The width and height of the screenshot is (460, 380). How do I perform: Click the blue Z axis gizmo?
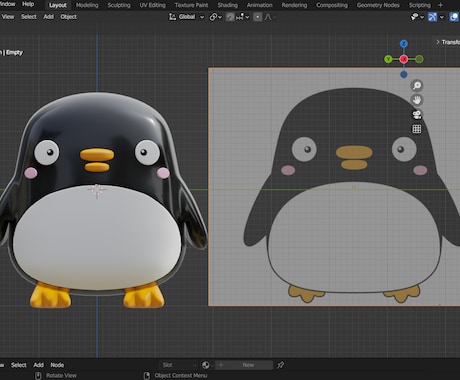pos(404,44)
